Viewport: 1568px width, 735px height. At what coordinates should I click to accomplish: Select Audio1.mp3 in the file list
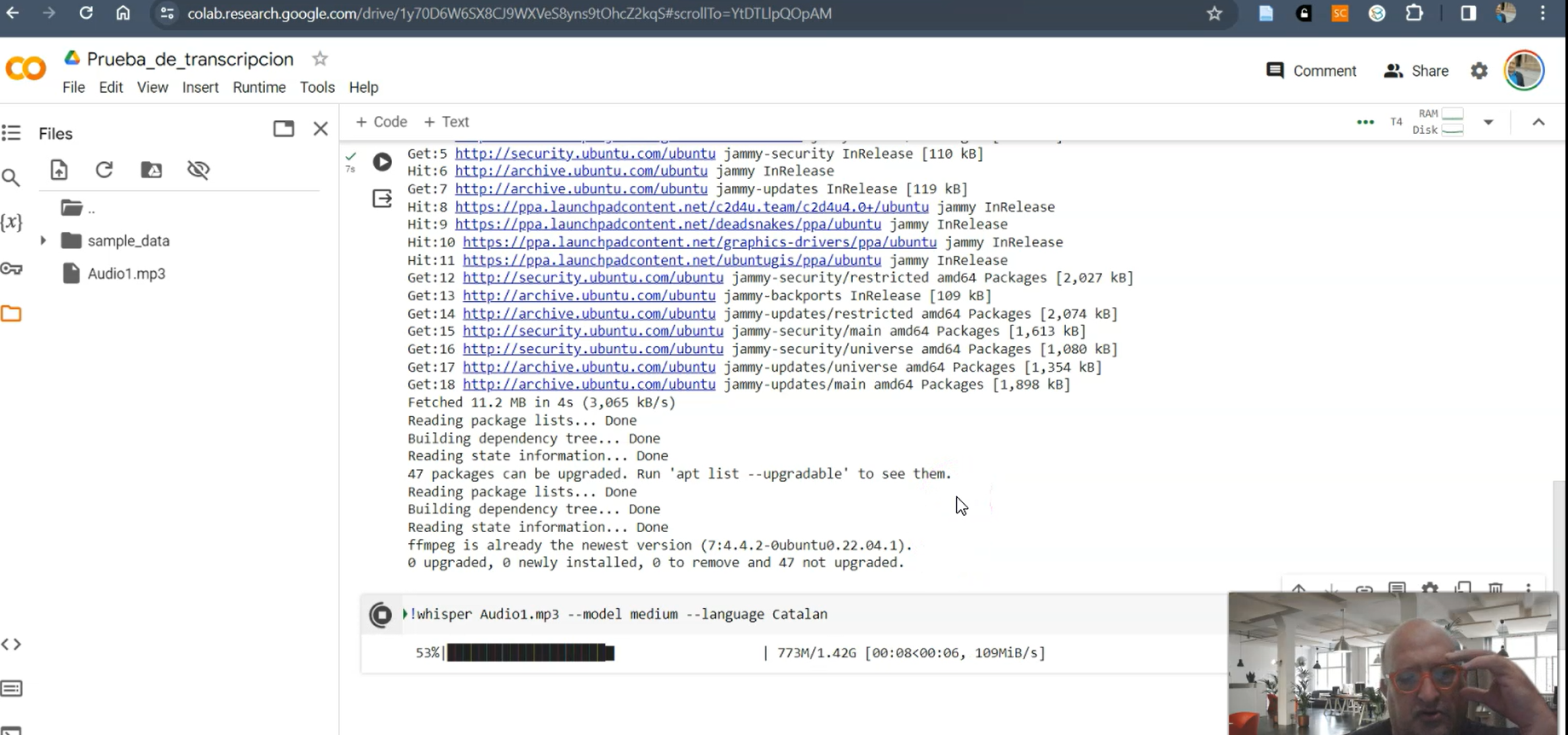(x=126, y=274)
